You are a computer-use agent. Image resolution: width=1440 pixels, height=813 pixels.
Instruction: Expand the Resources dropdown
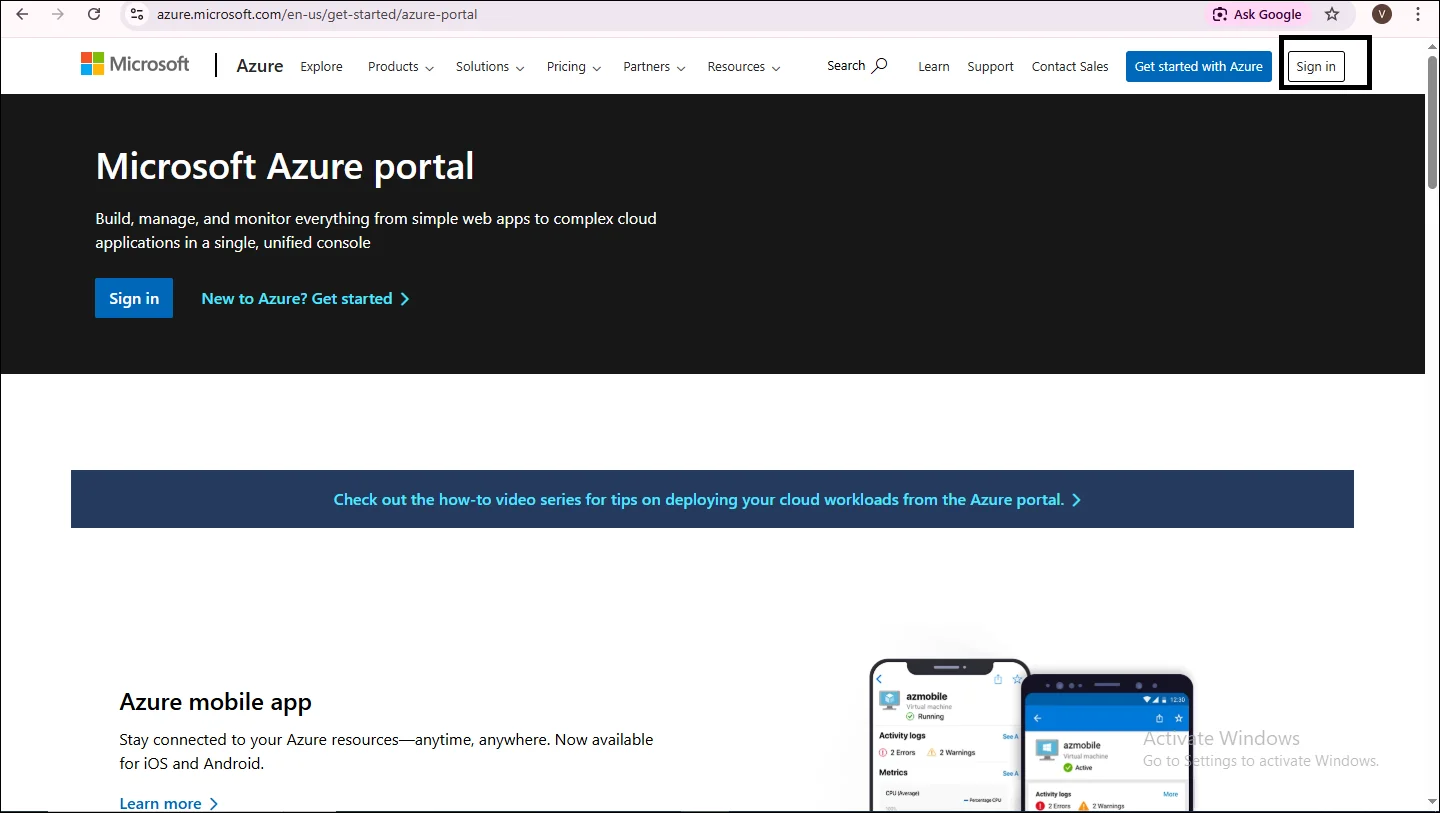[744, 67]
